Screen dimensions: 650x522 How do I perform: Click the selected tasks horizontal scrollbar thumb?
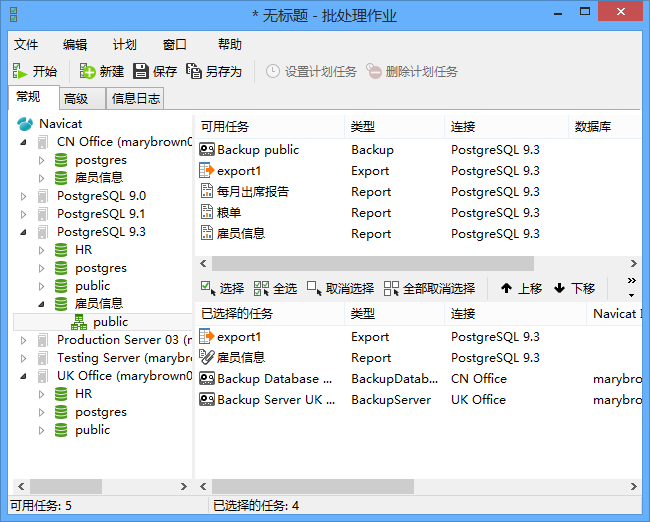[313, 486]
